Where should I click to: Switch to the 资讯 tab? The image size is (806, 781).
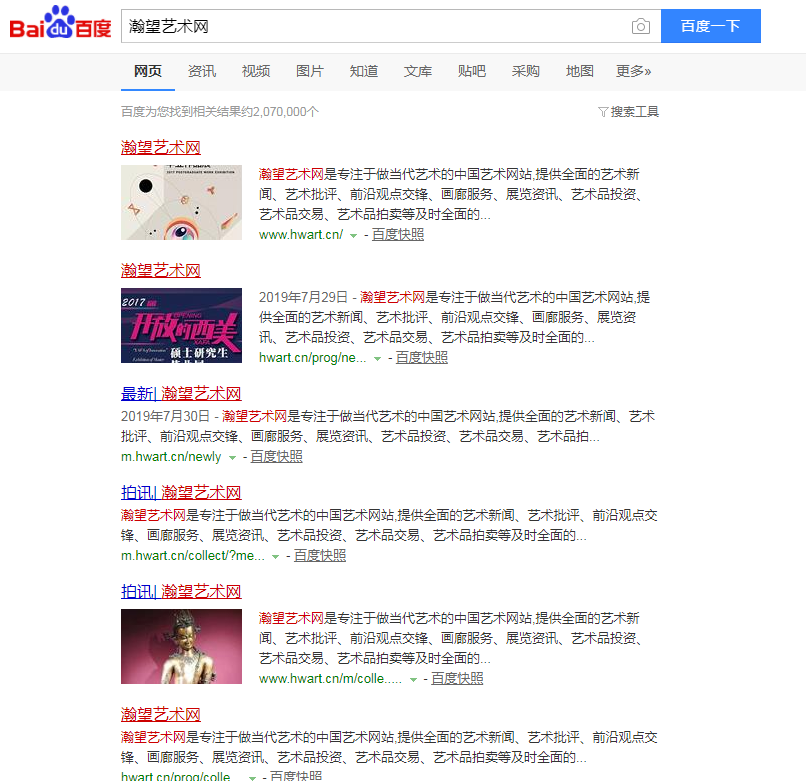[x=202, y=71]
